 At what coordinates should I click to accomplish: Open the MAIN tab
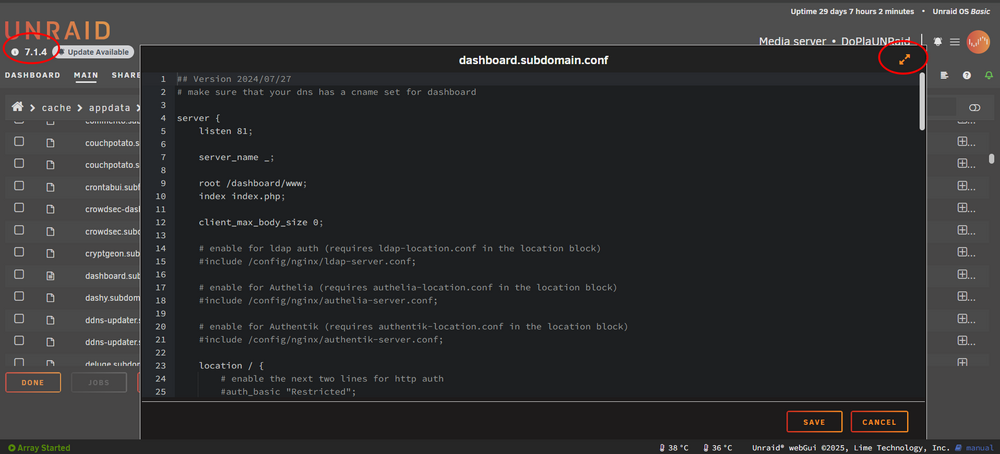point(86,75)
